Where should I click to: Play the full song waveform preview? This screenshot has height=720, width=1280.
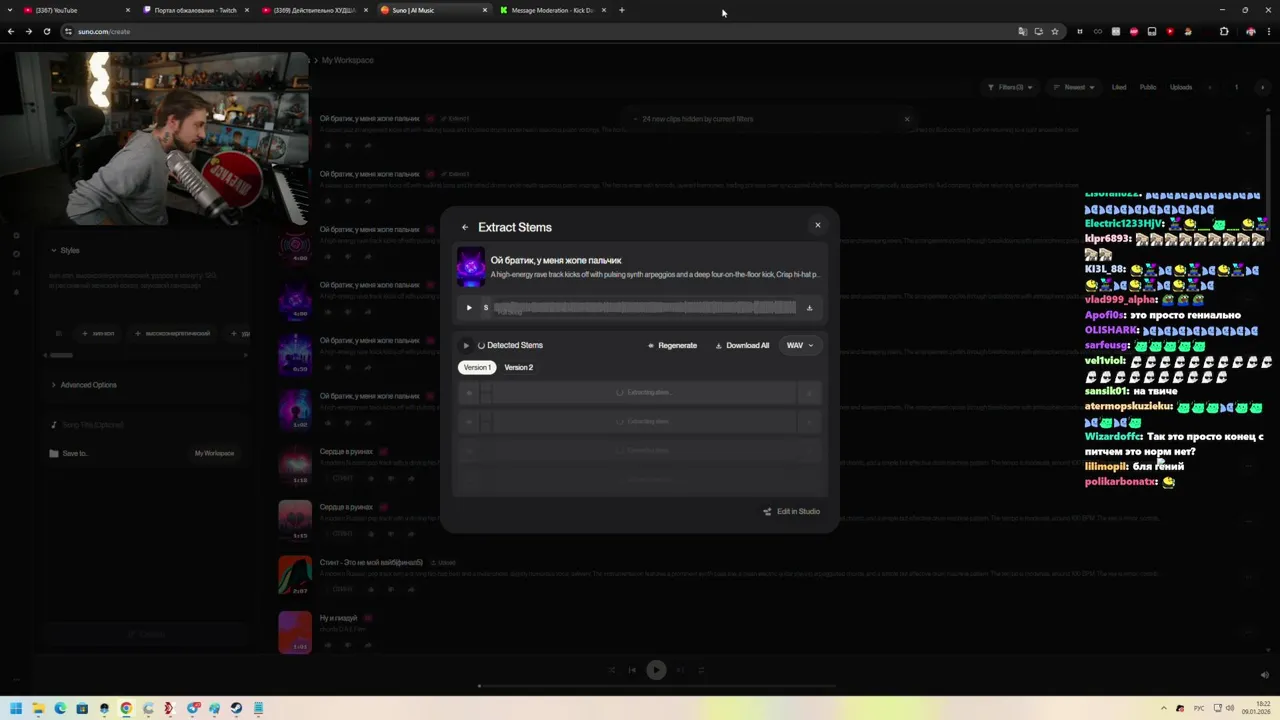pyautogui.click(x=469, y=308)
